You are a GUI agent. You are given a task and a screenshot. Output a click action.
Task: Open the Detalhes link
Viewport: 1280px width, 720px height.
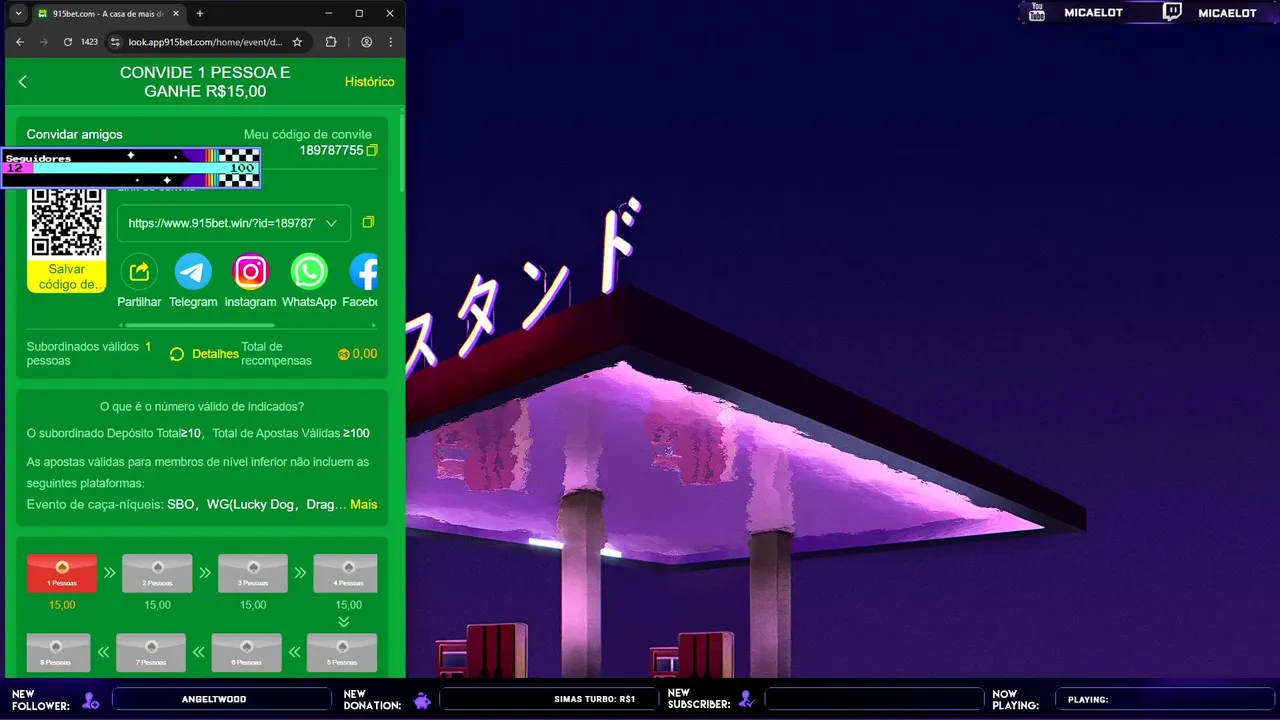215,354
